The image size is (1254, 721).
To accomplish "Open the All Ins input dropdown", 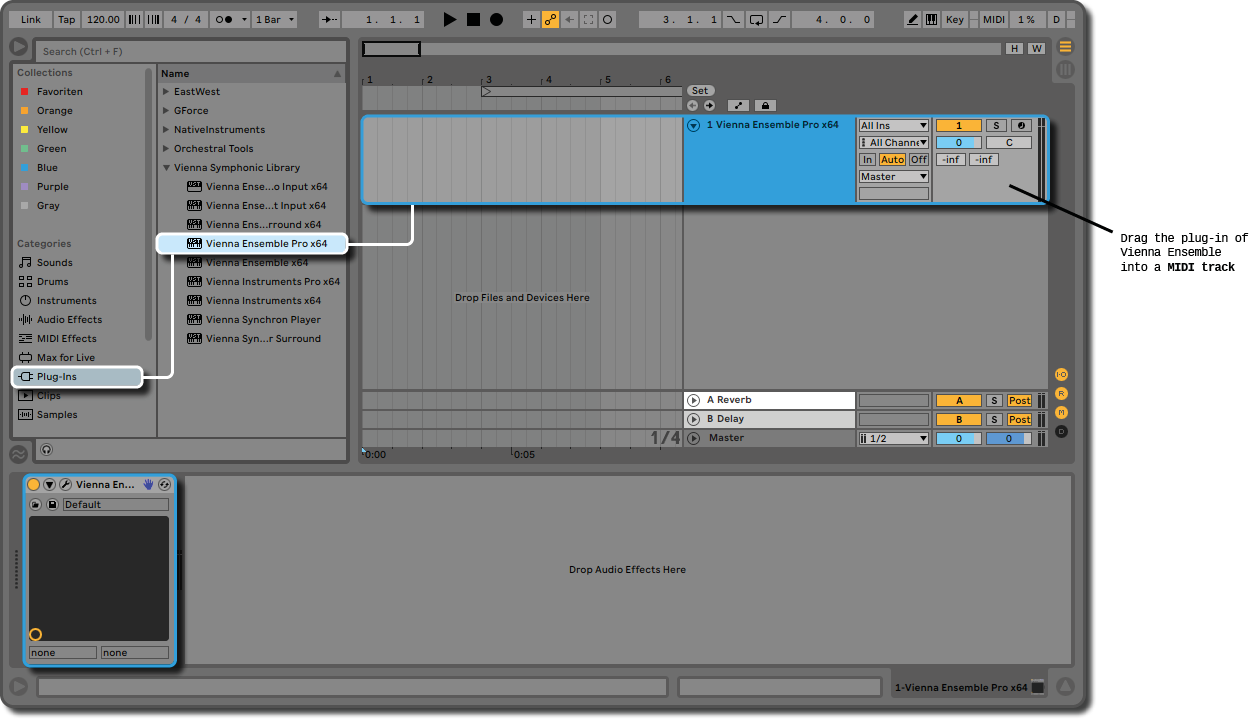I will coord(894,126).
